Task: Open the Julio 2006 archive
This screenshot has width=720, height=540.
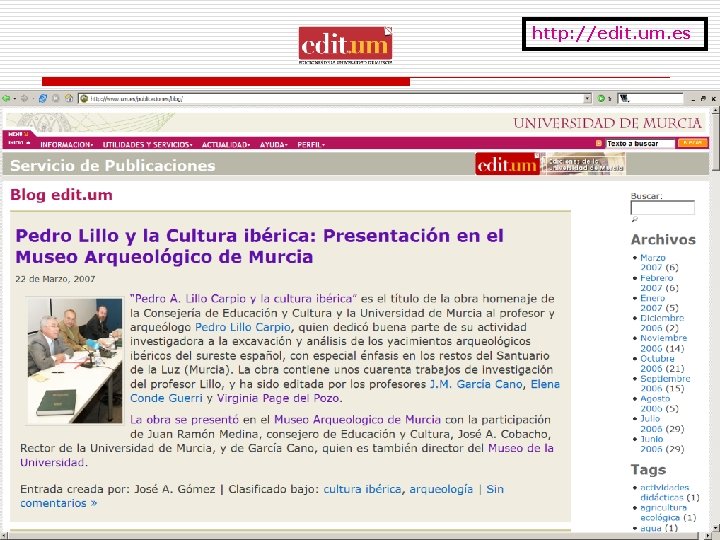Action: point(651,424)
